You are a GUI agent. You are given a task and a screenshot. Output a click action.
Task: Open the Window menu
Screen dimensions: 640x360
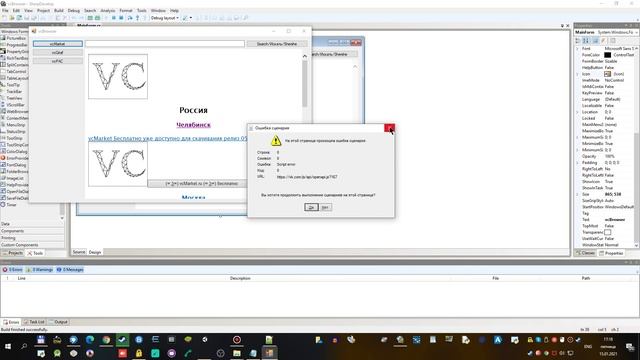click(158, 11)
